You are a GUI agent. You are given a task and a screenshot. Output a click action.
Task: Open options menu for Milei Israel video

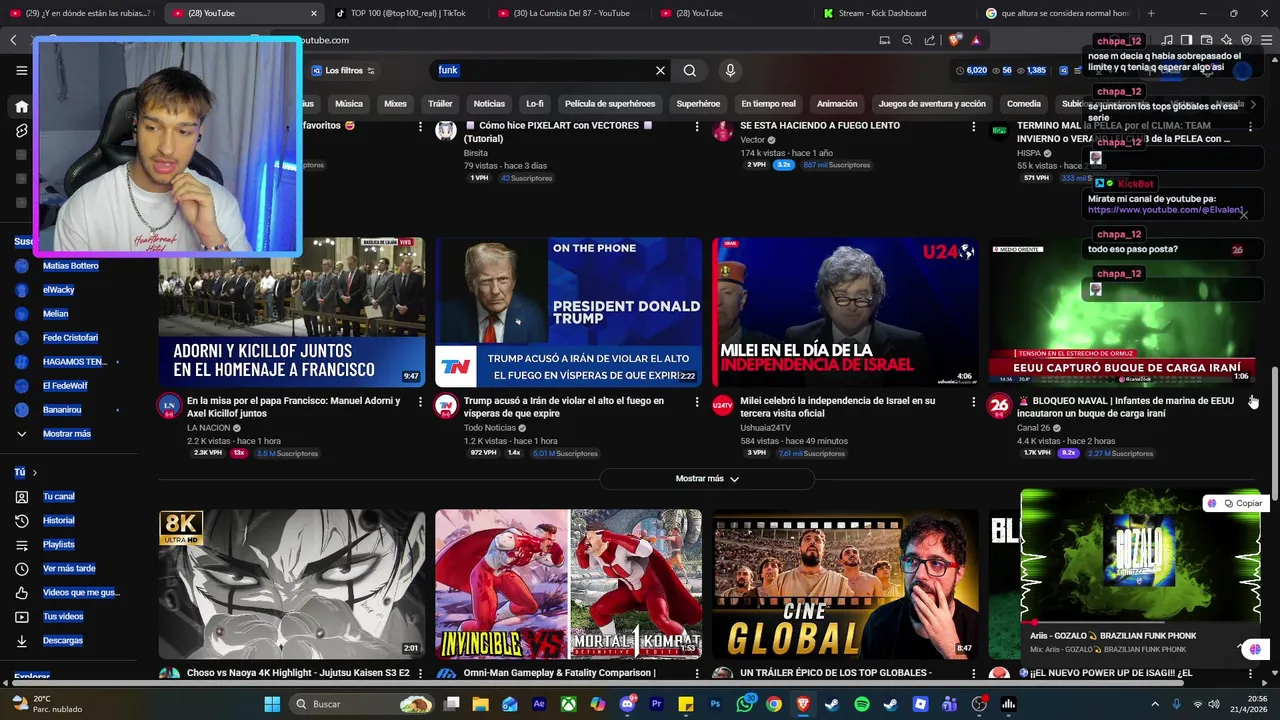click(x=973, y=401)
